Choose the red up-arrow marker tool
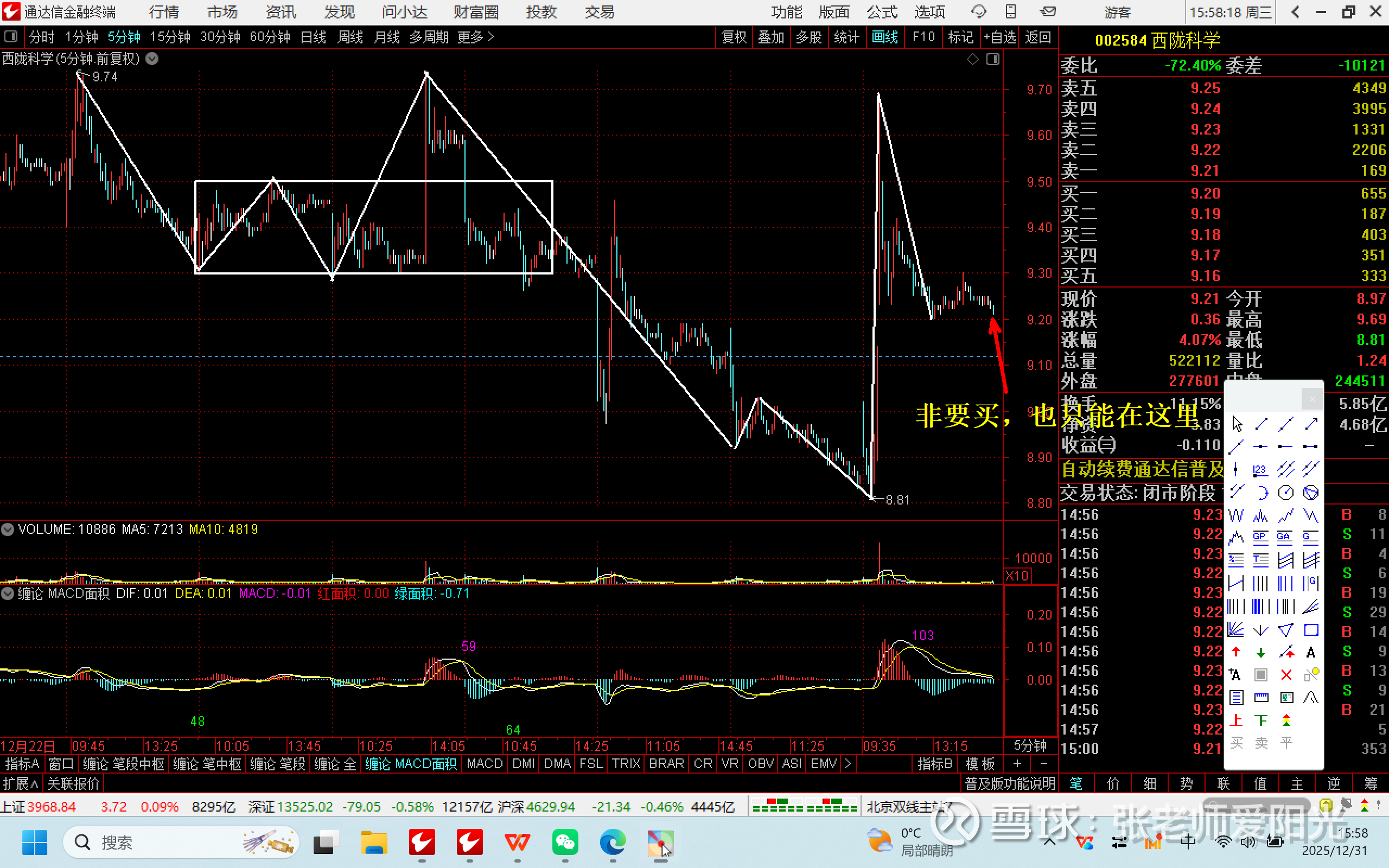 [1237, 652]
